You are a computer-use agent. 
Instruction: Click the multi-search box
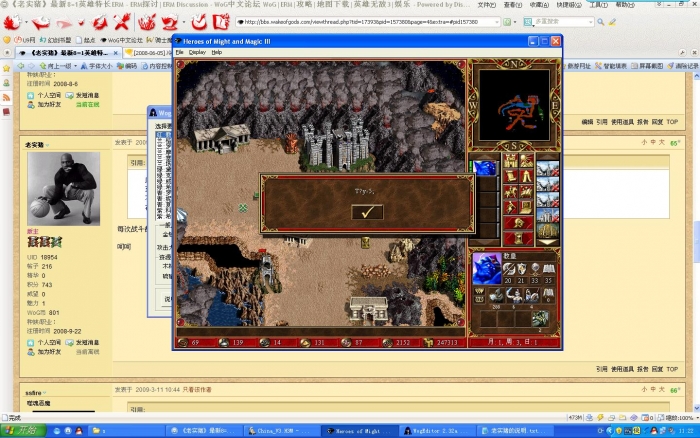pos(560,21)
